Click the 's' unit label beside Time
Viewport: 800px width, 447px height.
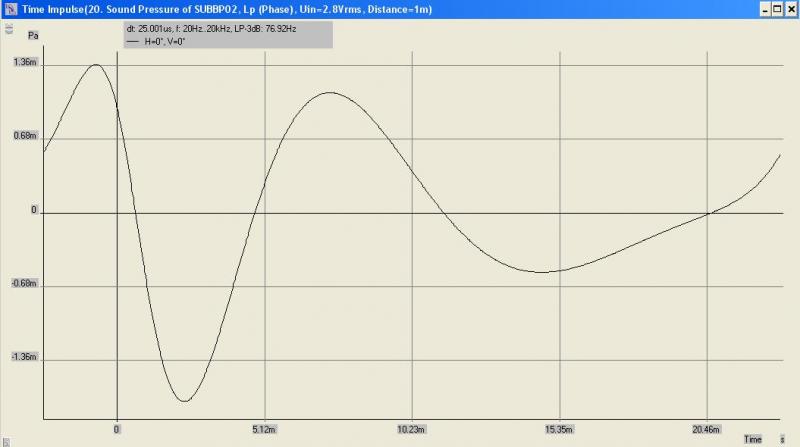click(782, 439)
